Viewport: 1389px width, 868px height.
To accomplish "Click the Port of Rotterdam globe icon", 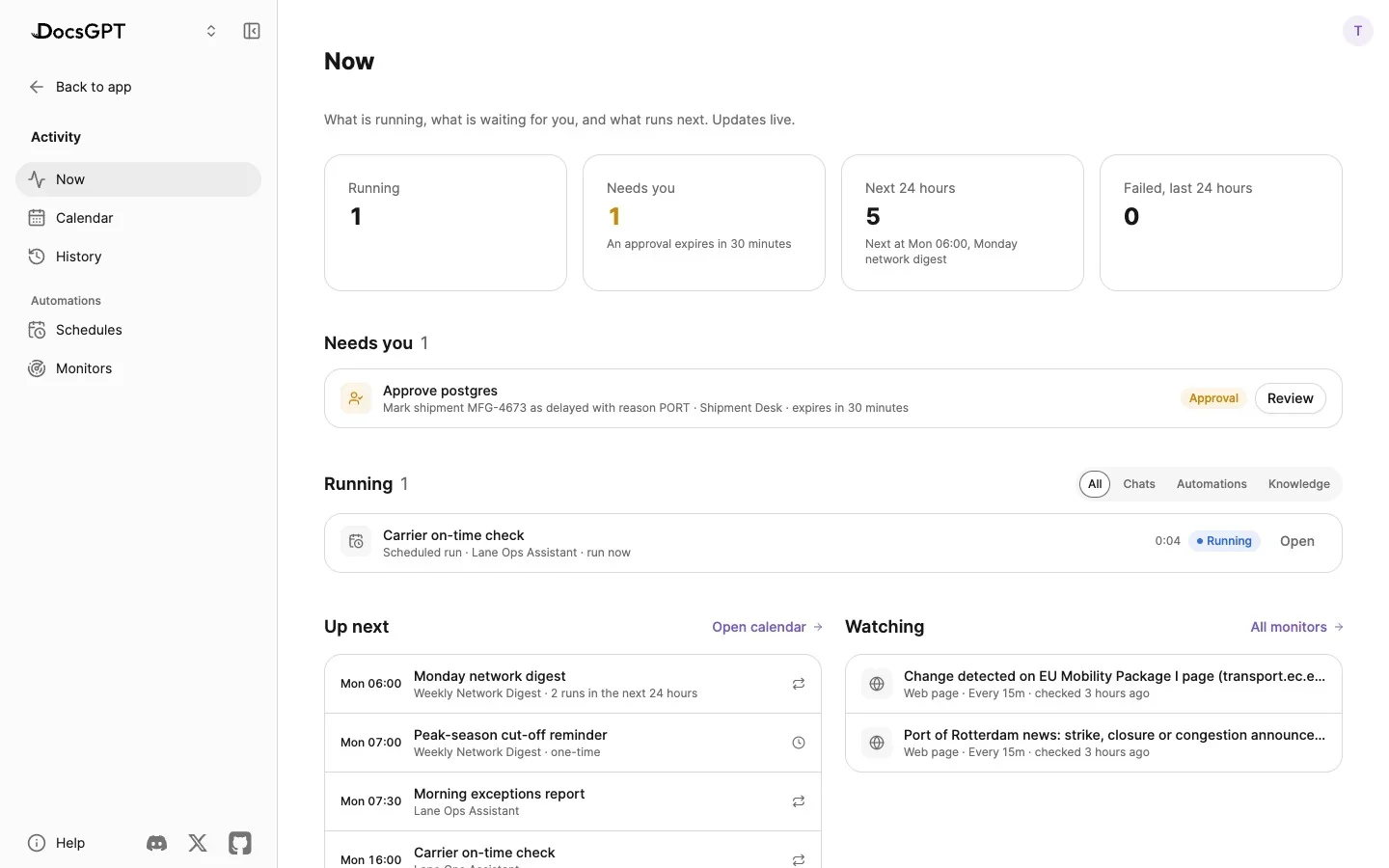I will tap(877, 743).
